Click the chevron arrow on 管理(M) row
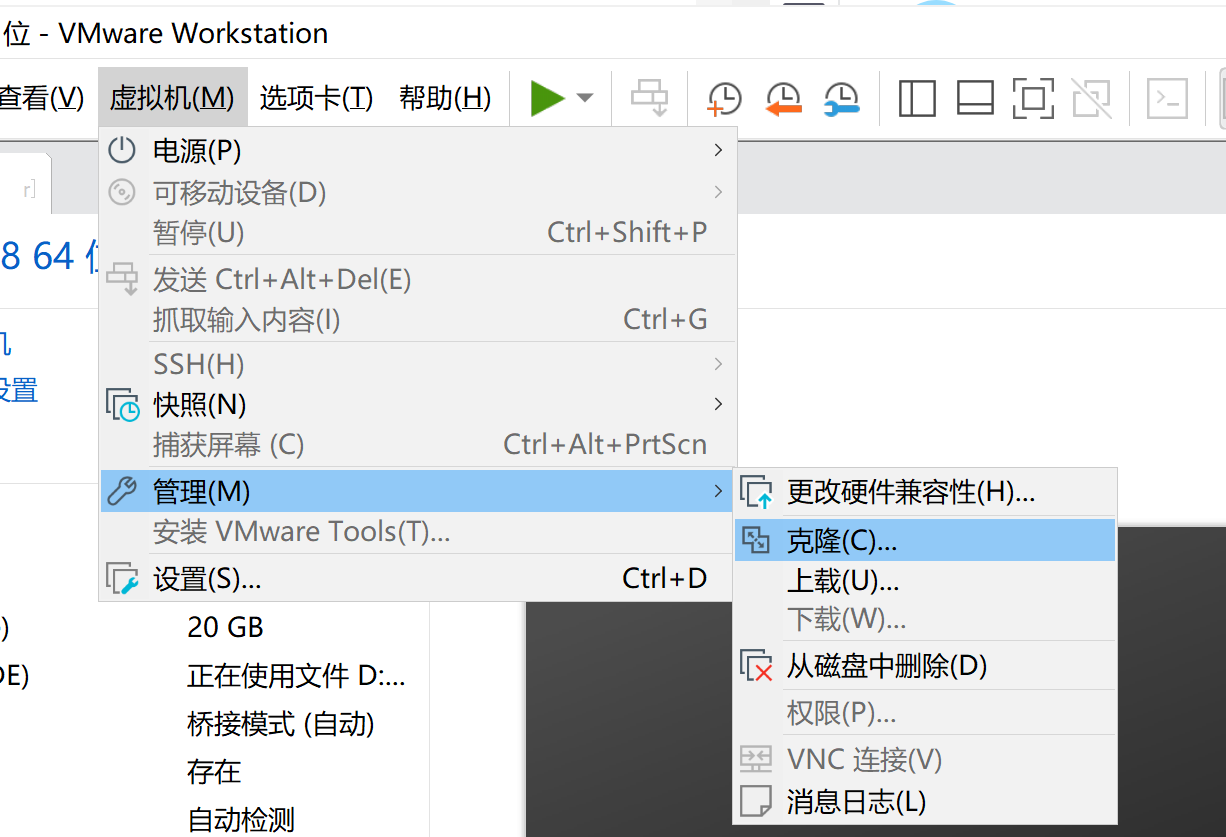The height and width of the screenshot is (837, 1226). click(718, 491)
